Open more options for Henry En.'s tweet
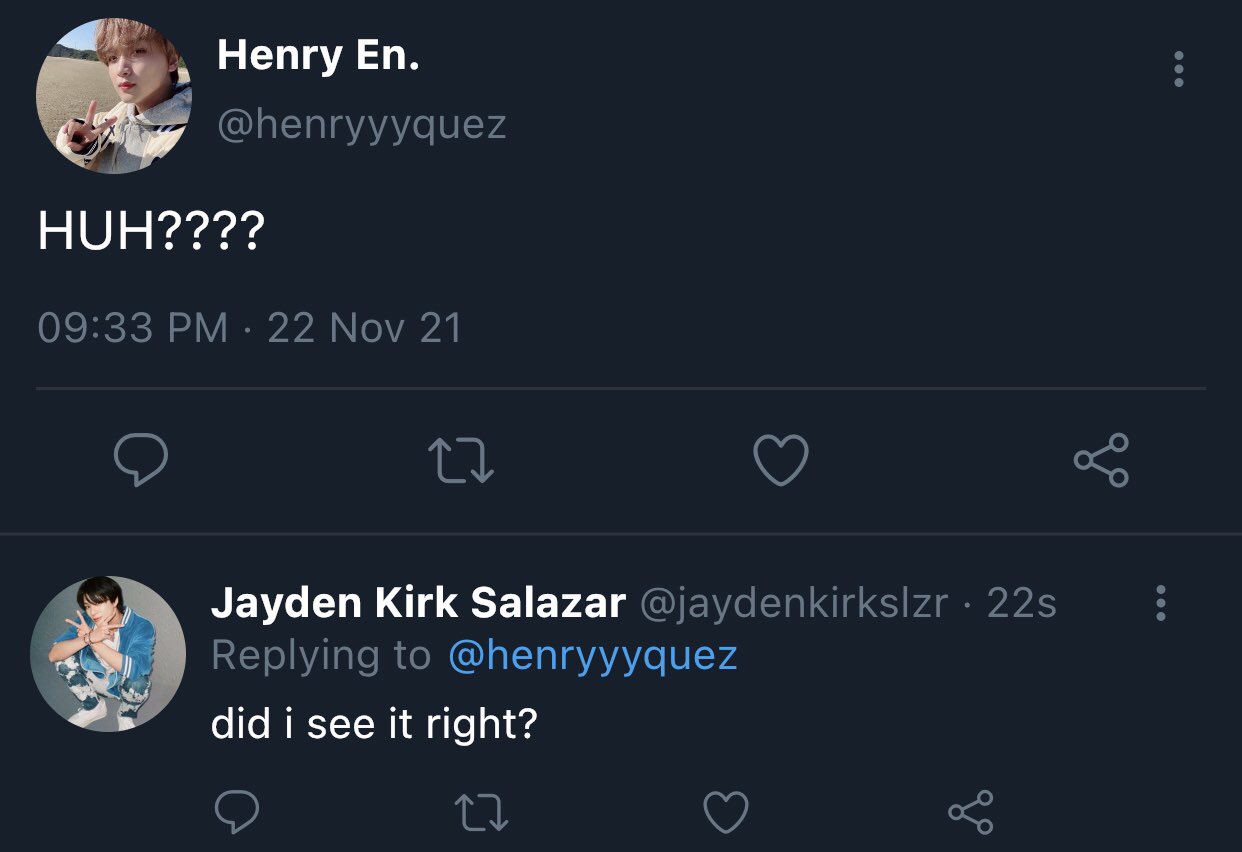 (1179, 69)
